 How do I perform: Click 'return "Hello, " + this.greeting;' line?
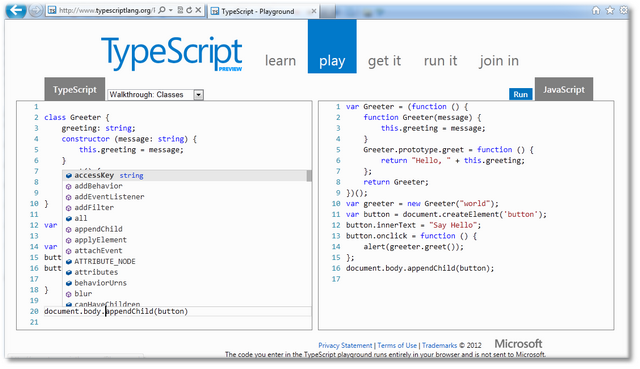pos(453,161)
